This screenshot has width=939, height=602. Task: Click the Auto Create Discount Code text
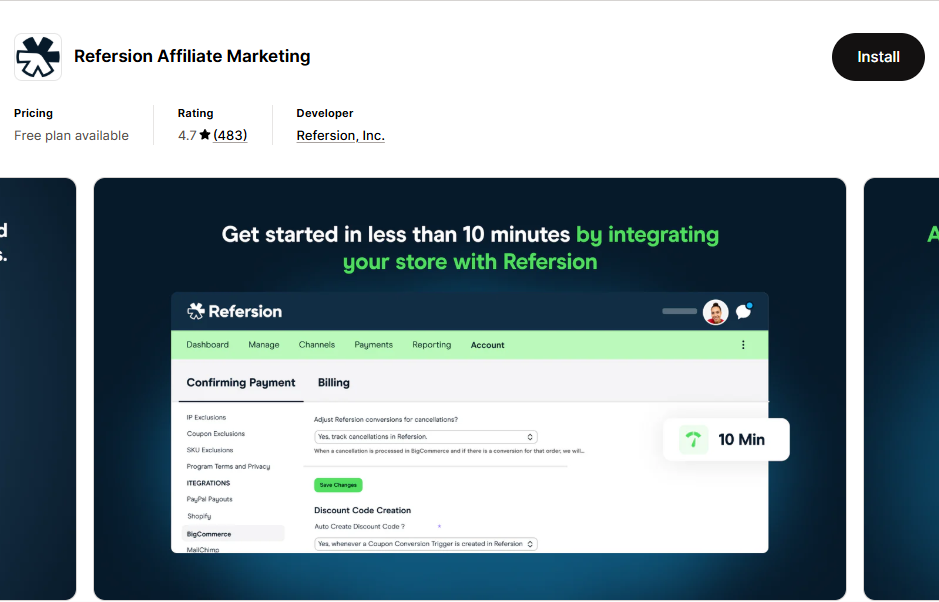pyautogui.click(x=359, y=527)
